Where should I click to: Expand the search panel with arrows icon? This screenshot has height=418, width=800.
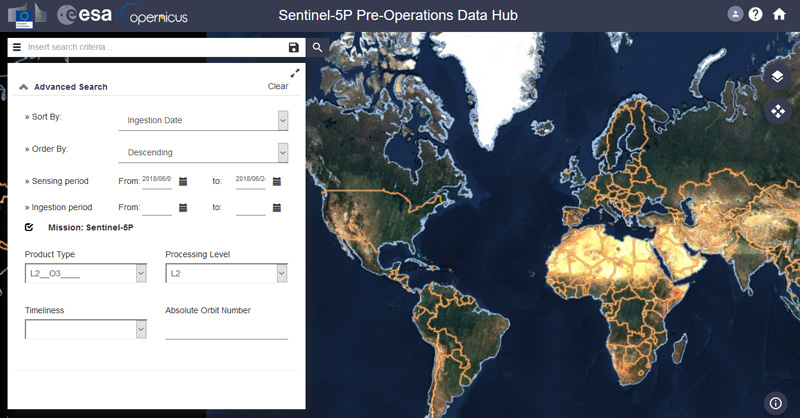[x=295, y=73]
